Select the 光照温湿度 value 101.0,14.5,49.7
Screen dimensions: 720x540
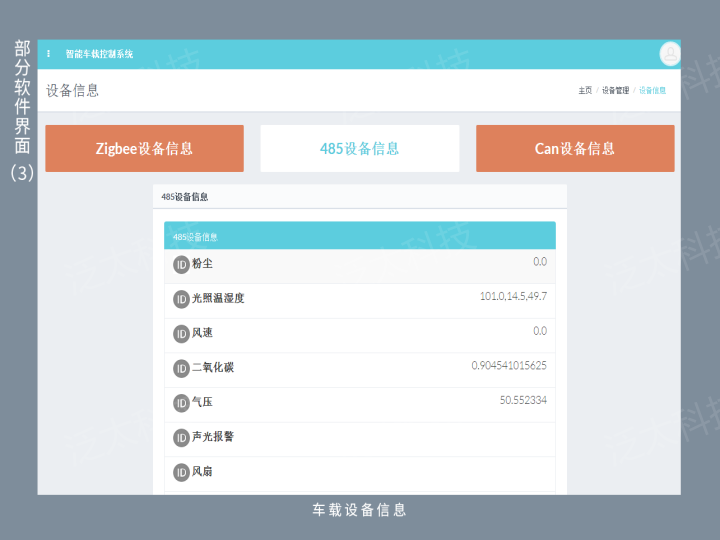tap(513, 297)
